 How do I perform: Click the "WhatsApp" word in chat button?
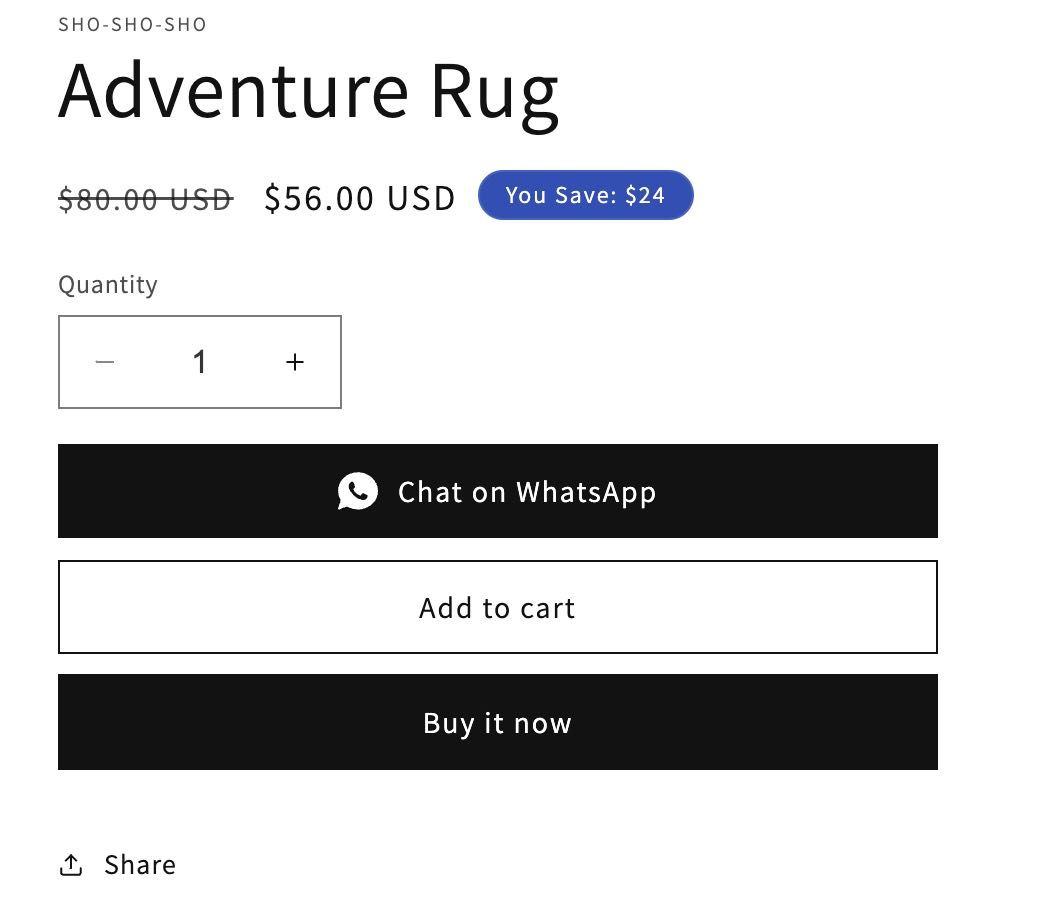[586, 492]
